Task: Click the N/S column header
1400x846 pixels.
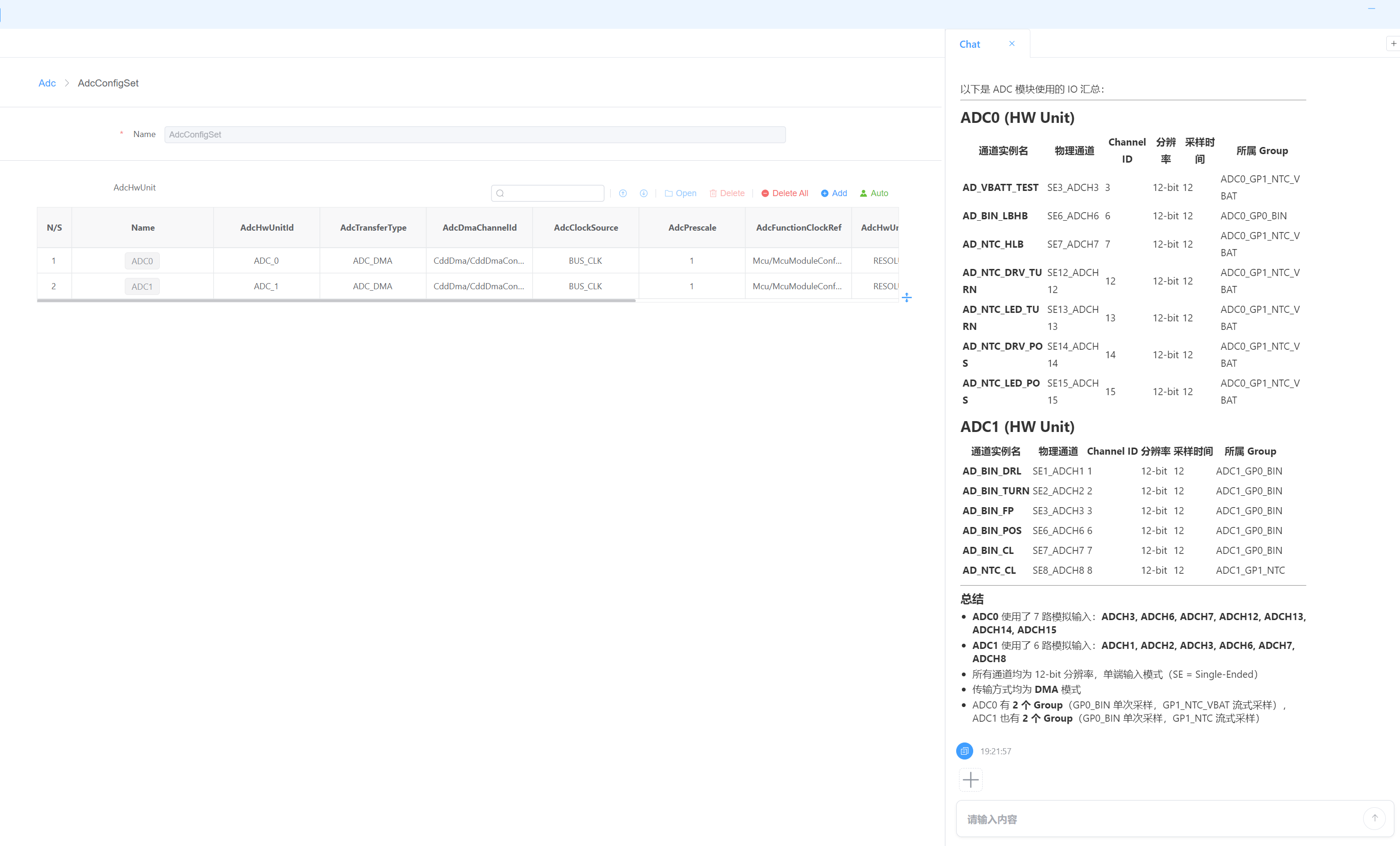Action: point(54,228)
